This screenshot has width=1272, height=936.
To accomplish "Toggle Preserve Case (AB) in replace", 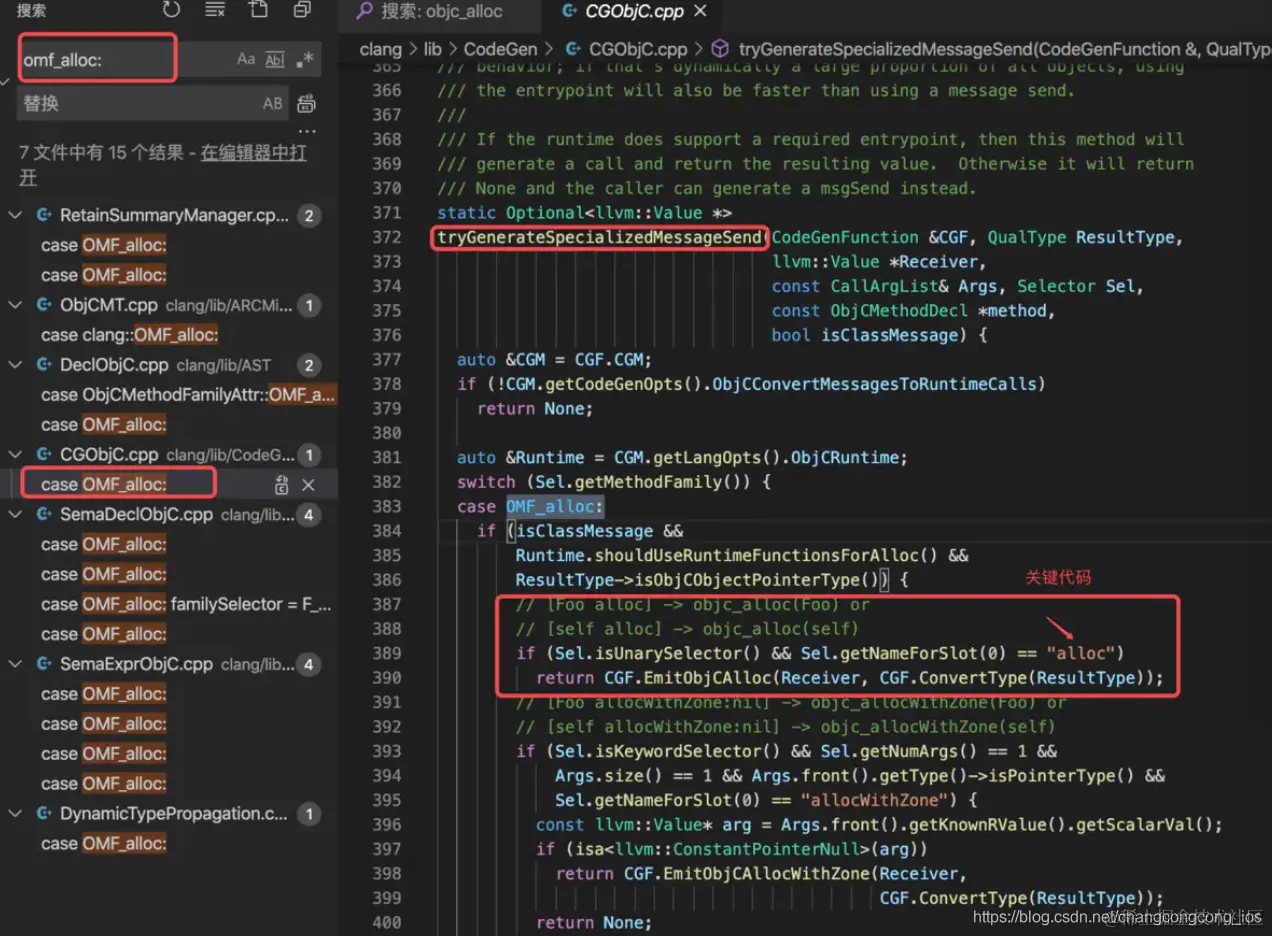I will (x=272, y=103).
